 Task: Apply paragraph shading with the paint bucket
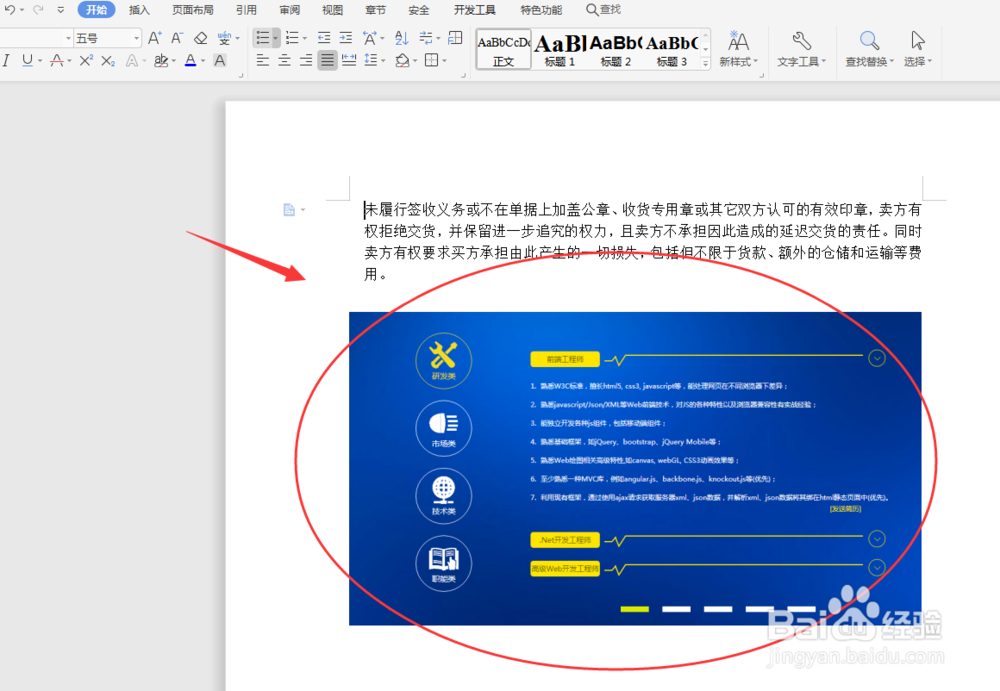click(402, 61)
